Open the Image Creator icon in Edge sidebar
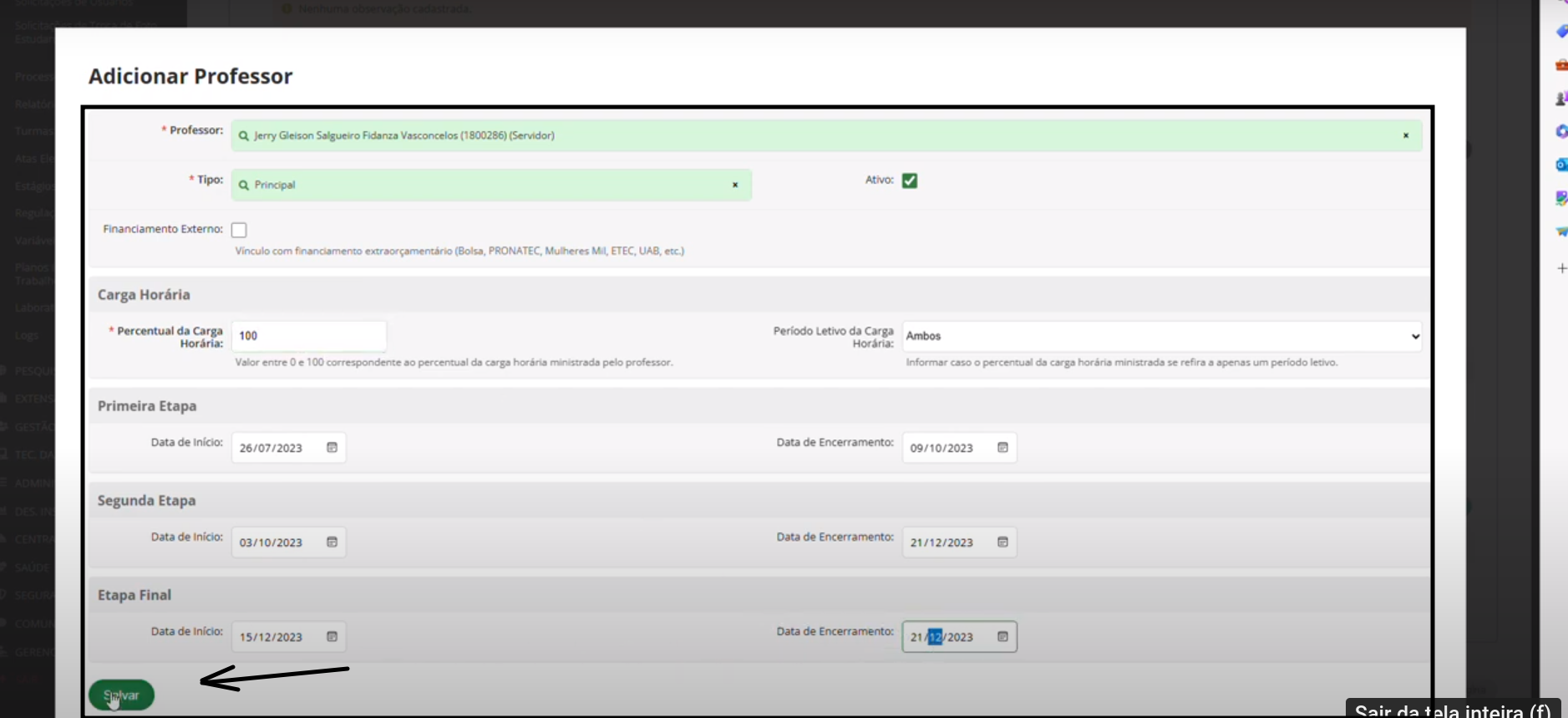Screen dimensions: 1568x718 (x=1560, y=198)
